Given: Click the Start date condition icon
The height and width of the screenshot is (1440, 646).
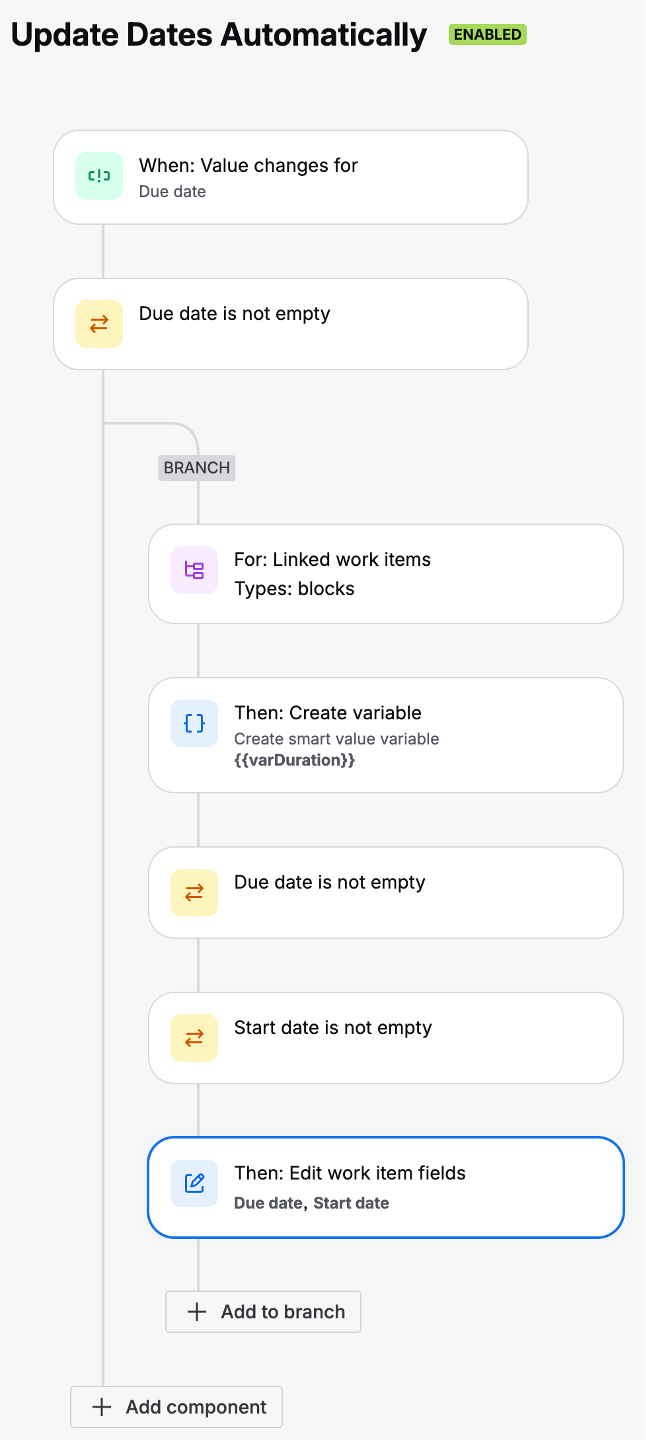Looking at the screenshot, I should click(x=193, y=1037).
